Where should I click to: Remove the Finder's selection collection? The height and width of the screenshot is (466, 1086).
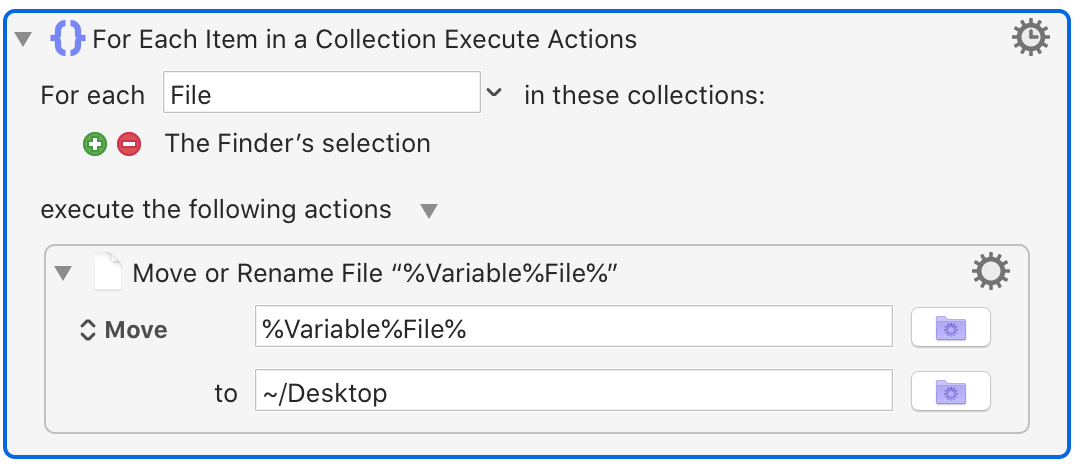pos(129,145)
